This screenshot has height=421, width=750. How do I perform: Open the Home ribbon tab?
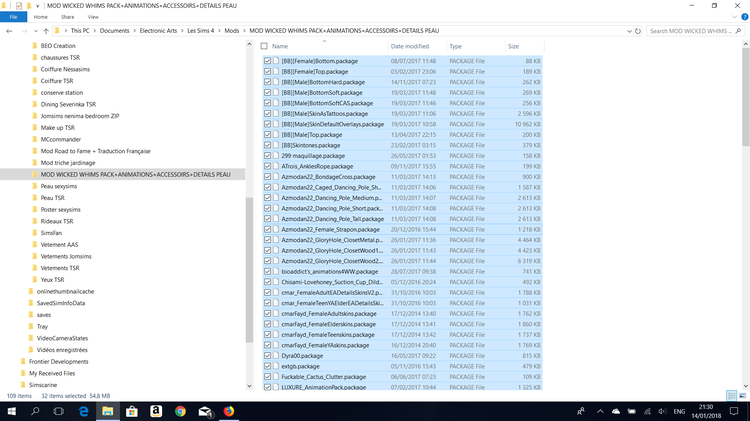point(41,17)
